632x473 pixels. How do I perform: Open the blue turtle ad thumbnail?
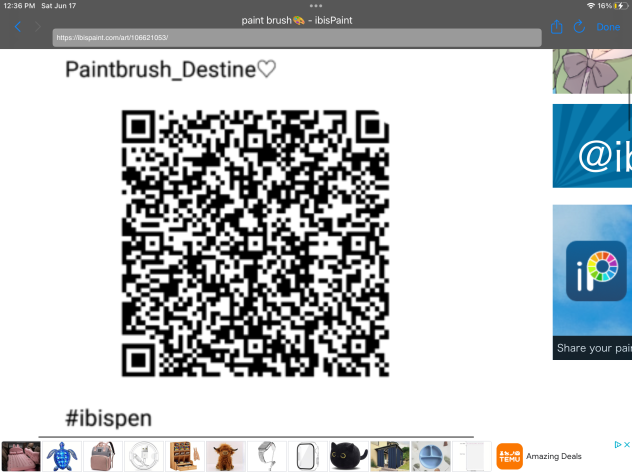click(62, 456)
